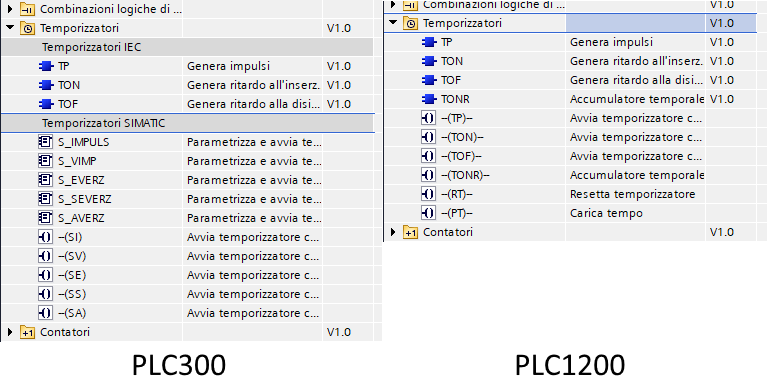Viewport: 768px width, 379px height.
Task: Select the TON block icon in PLC300 list
Action: point(46,85)
